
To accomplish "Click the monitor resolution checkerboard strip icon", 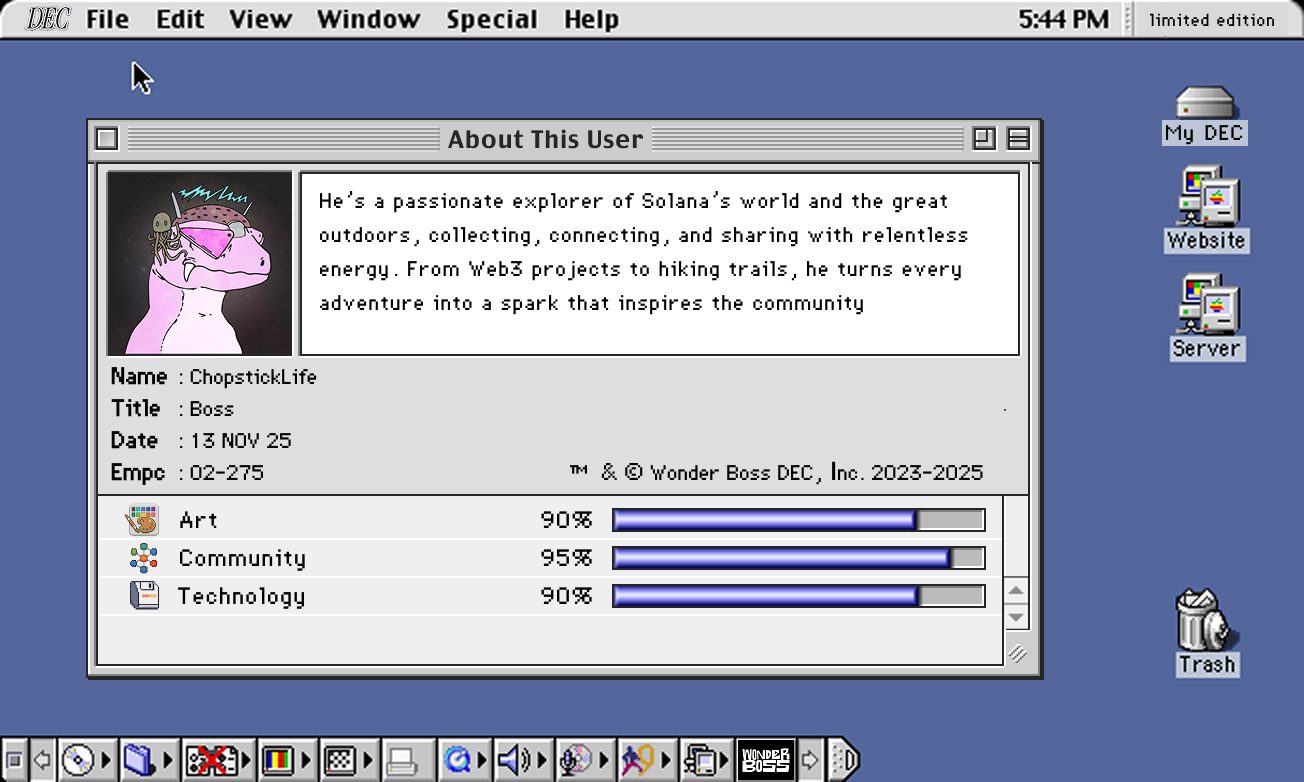I will pos(341,761).
